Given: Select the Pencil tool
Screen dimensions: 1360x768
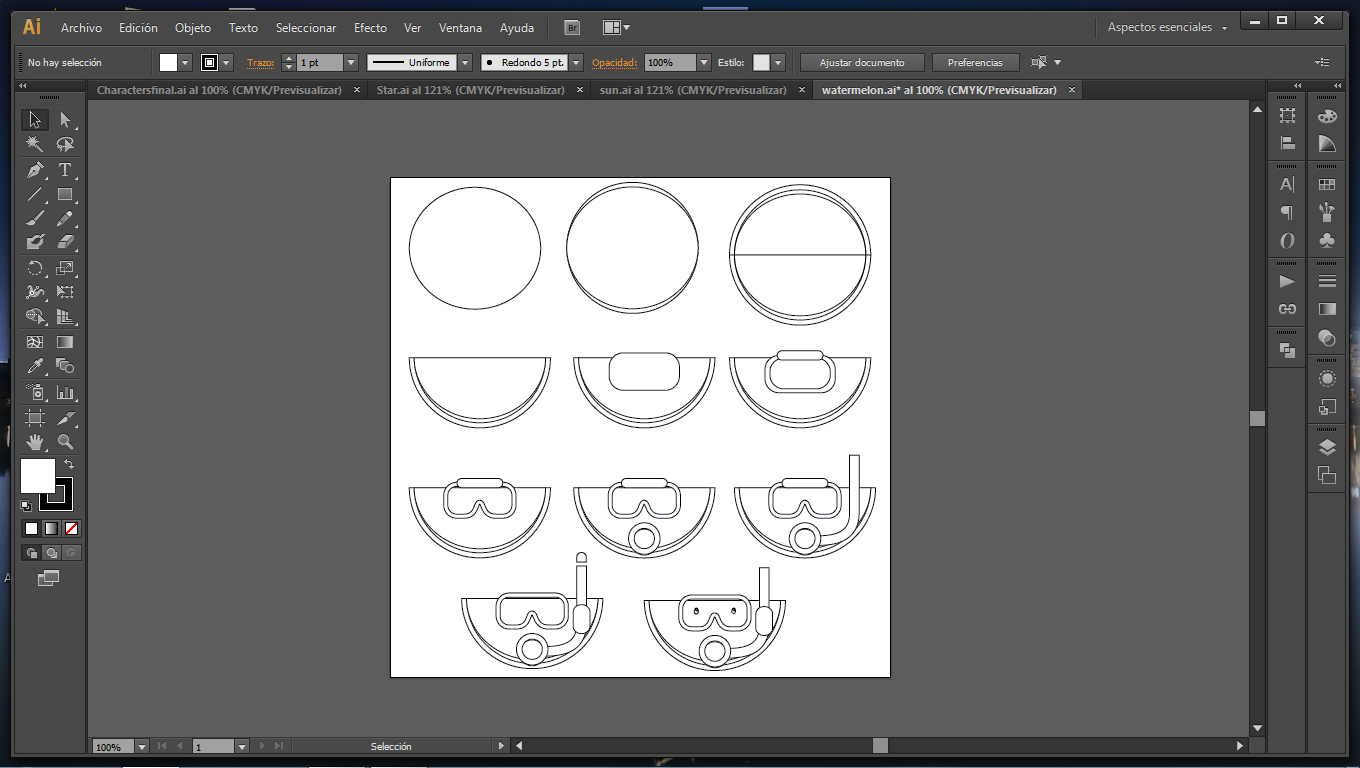Looking at the screenshot, I should pos(65,218).
